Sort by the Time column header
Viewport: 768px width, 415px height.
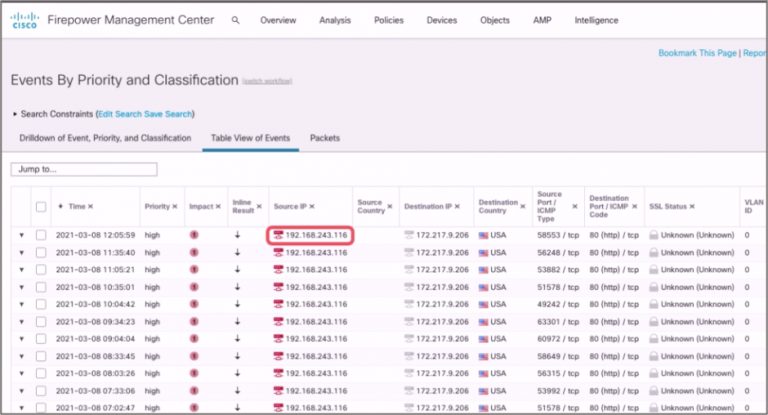76,206
